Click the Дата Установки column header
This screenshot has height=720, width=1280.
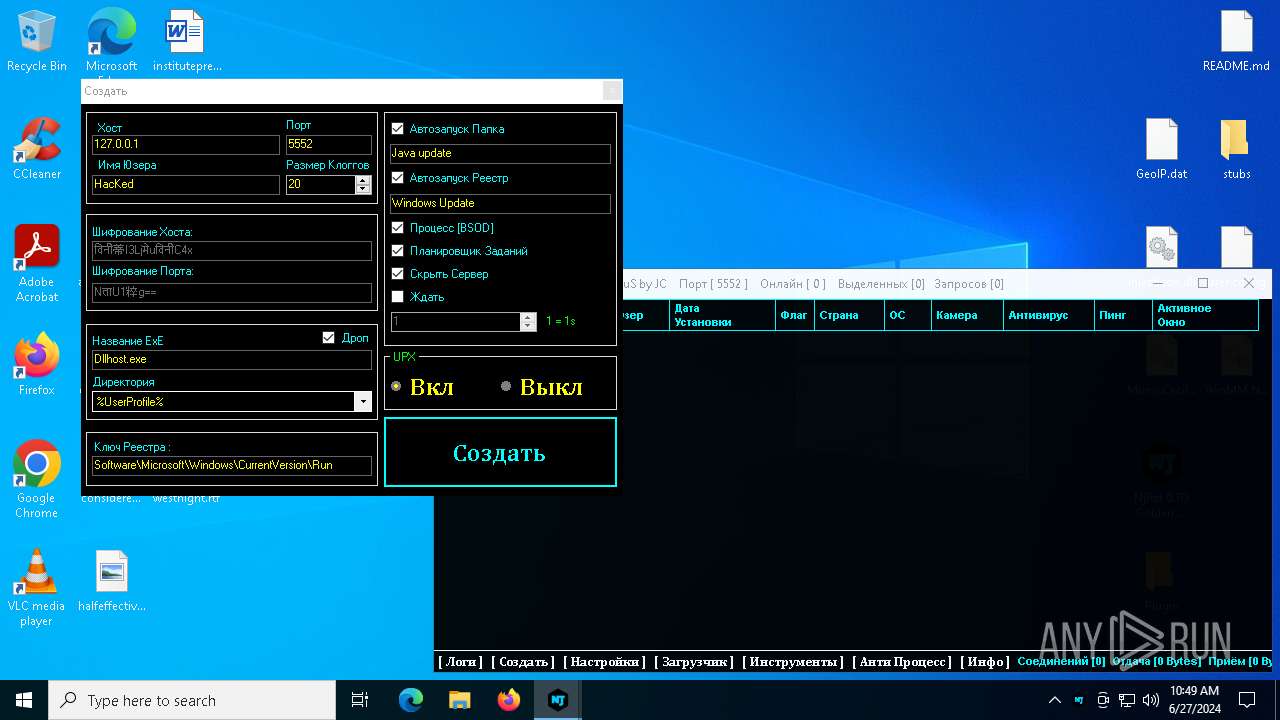pos(723,315)
